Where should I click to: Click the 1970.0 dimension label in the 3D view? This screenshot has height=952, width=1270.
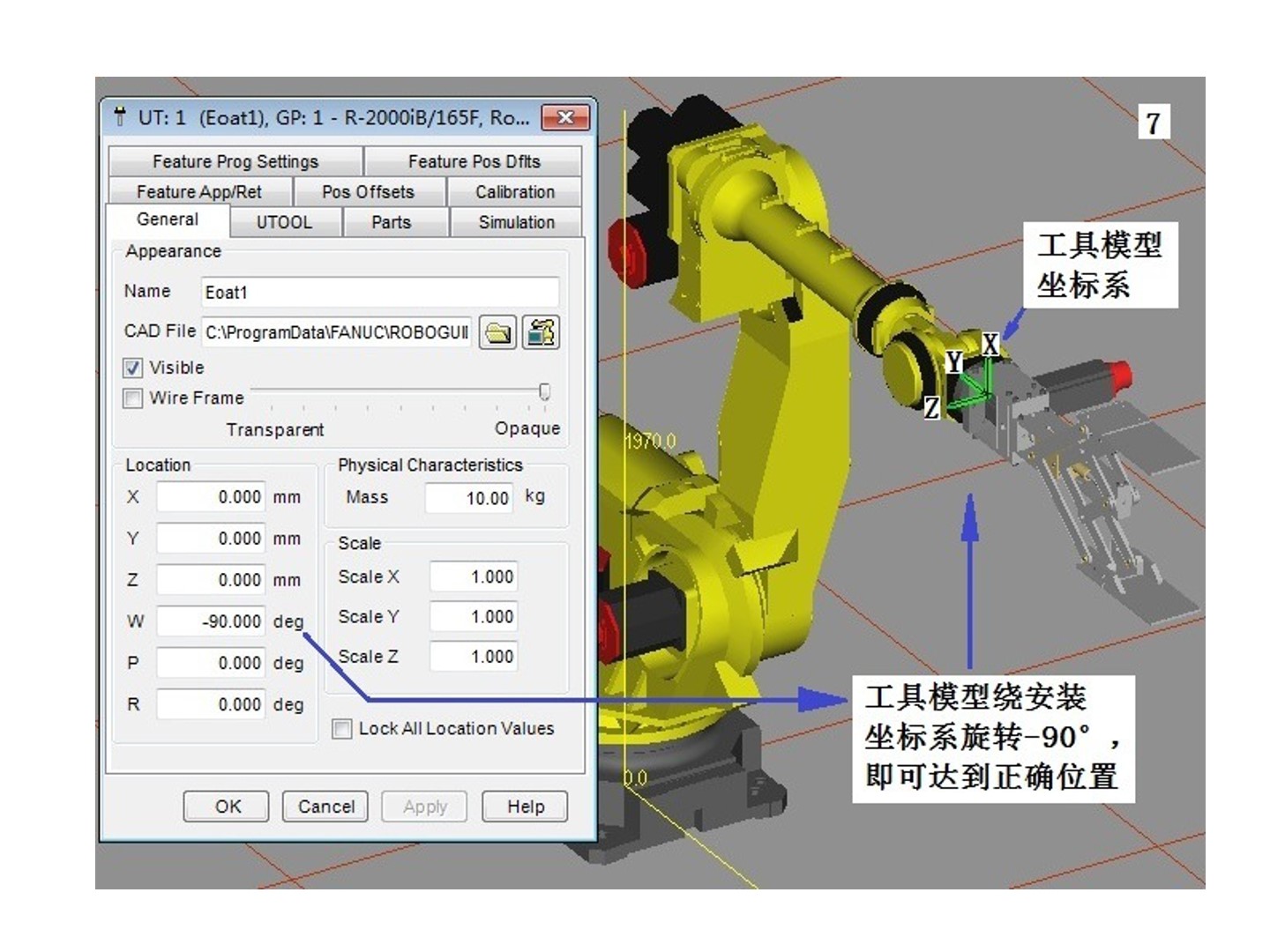point(651,441)
